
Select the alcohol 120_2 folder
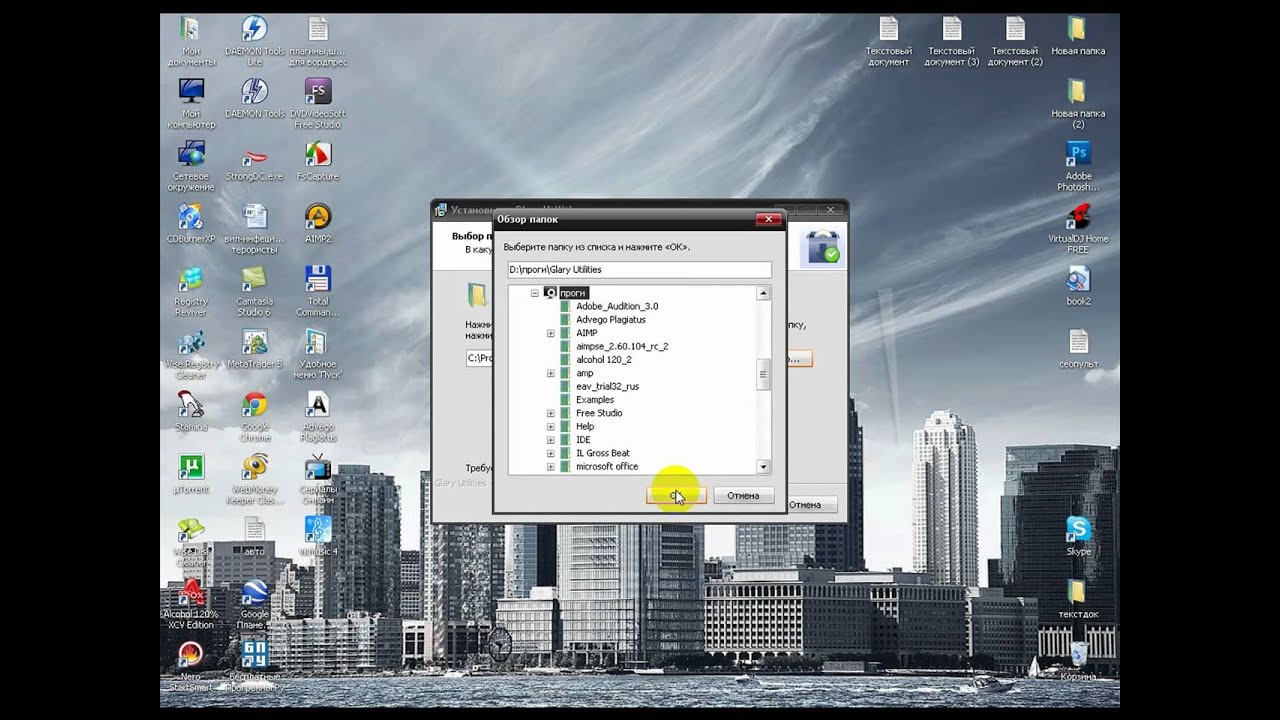pos(604,360)
